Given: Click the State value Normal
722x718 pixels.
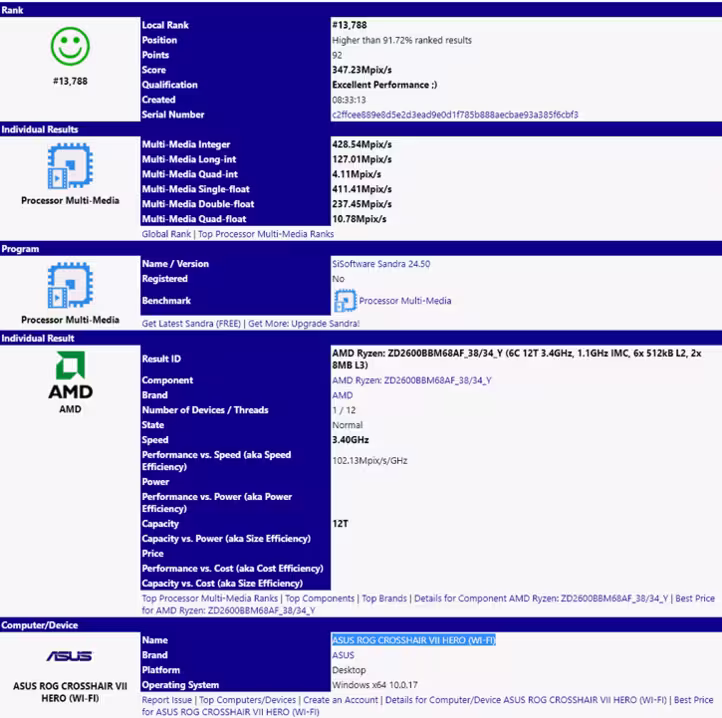Looking at the screenshot, I should tap(348, 425).
